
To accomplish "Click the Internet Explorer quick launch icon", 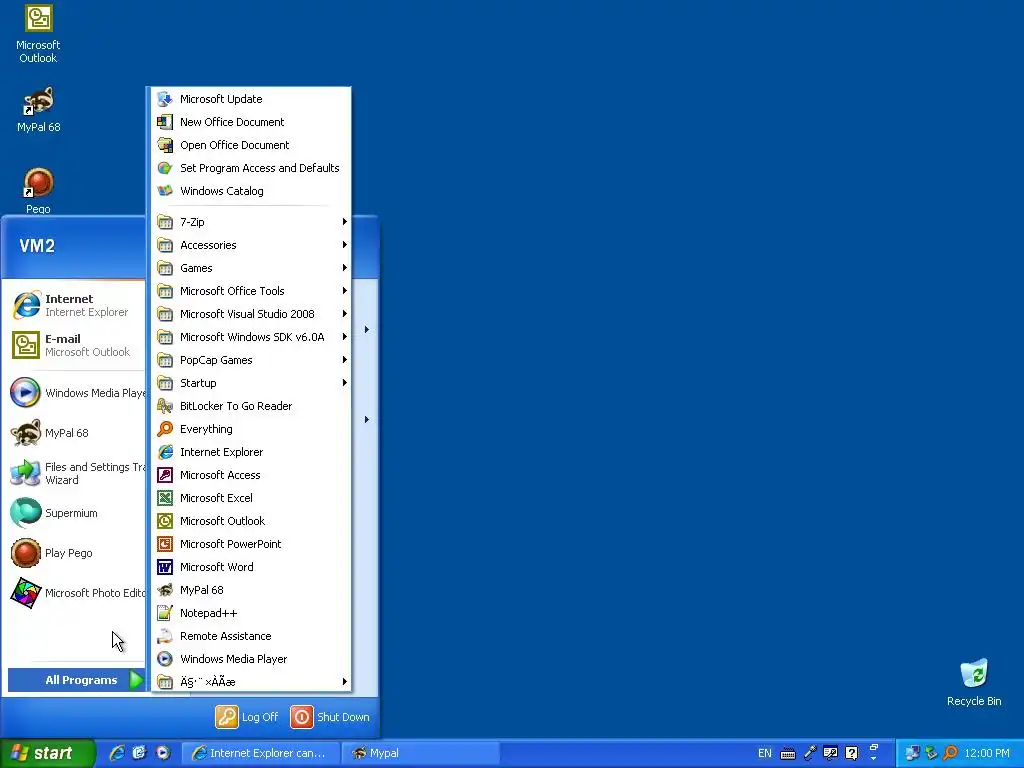I will coord(117,753).
